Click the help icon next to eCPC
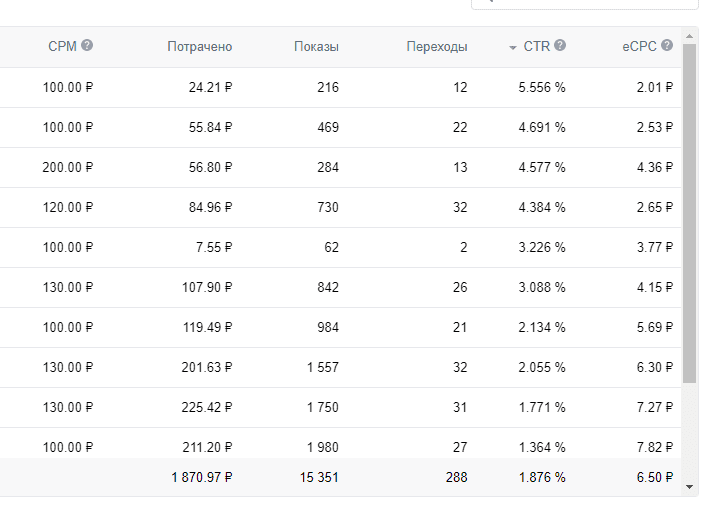The height and width of the screenshot is (506, 721). coord(667,46)
